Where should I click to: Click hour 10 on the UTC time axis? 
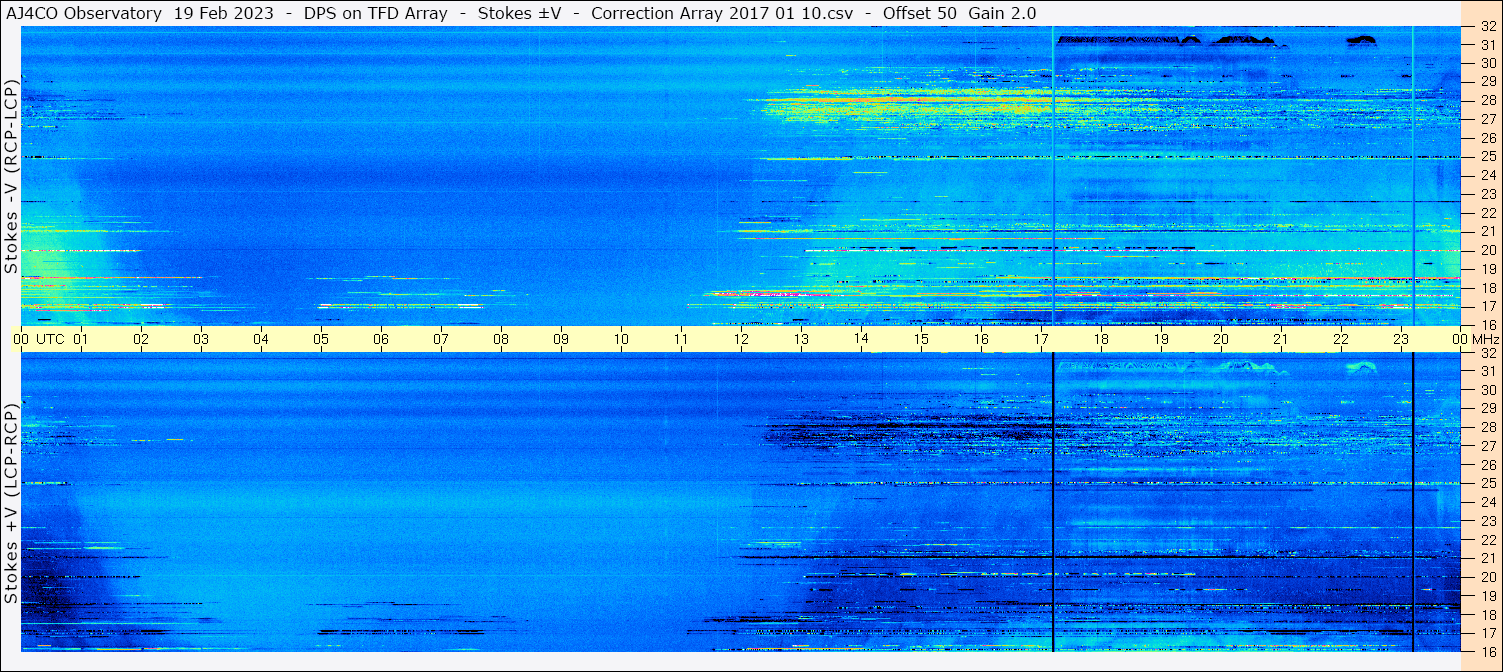pyautogui.click(x=621, y=339)
